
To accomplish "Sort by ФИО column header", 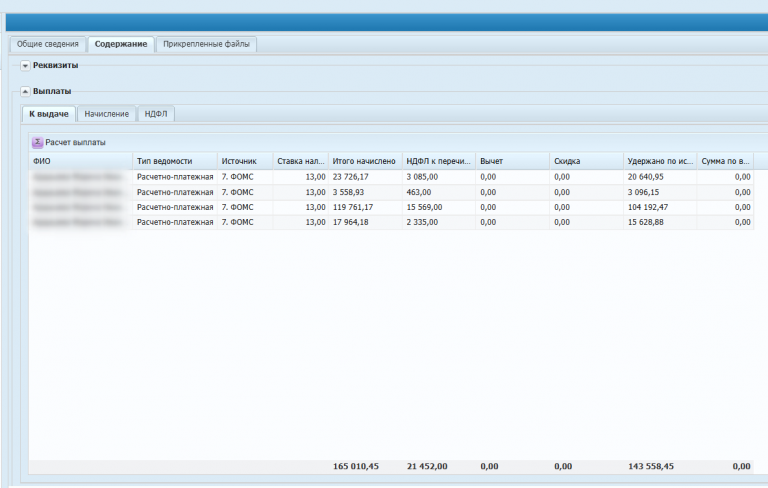I will pyautogui.click(x=80, y=161).
